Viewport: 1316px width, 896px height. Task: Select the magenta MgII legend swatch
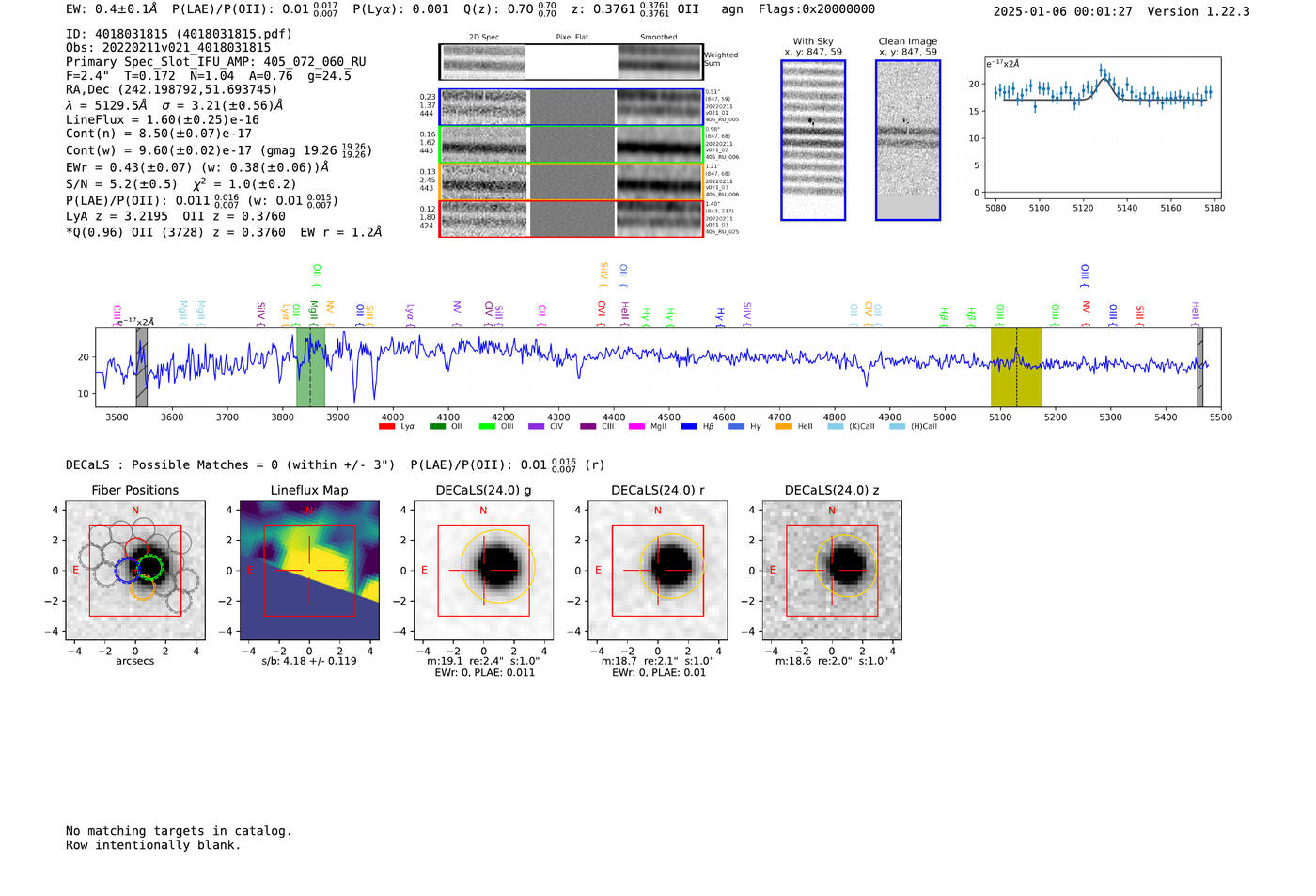pos(636,427)
